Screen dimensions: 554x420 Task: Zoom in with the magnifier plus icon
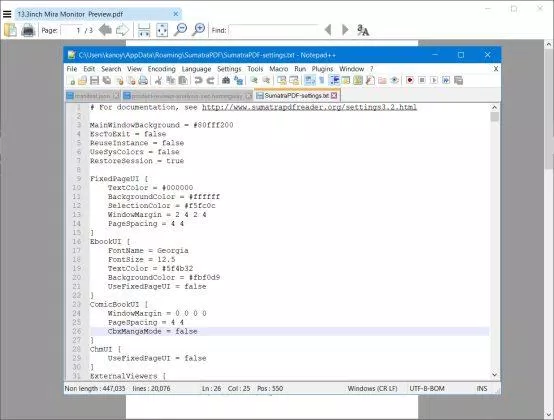pyautogui.click(x=199, y=30)
